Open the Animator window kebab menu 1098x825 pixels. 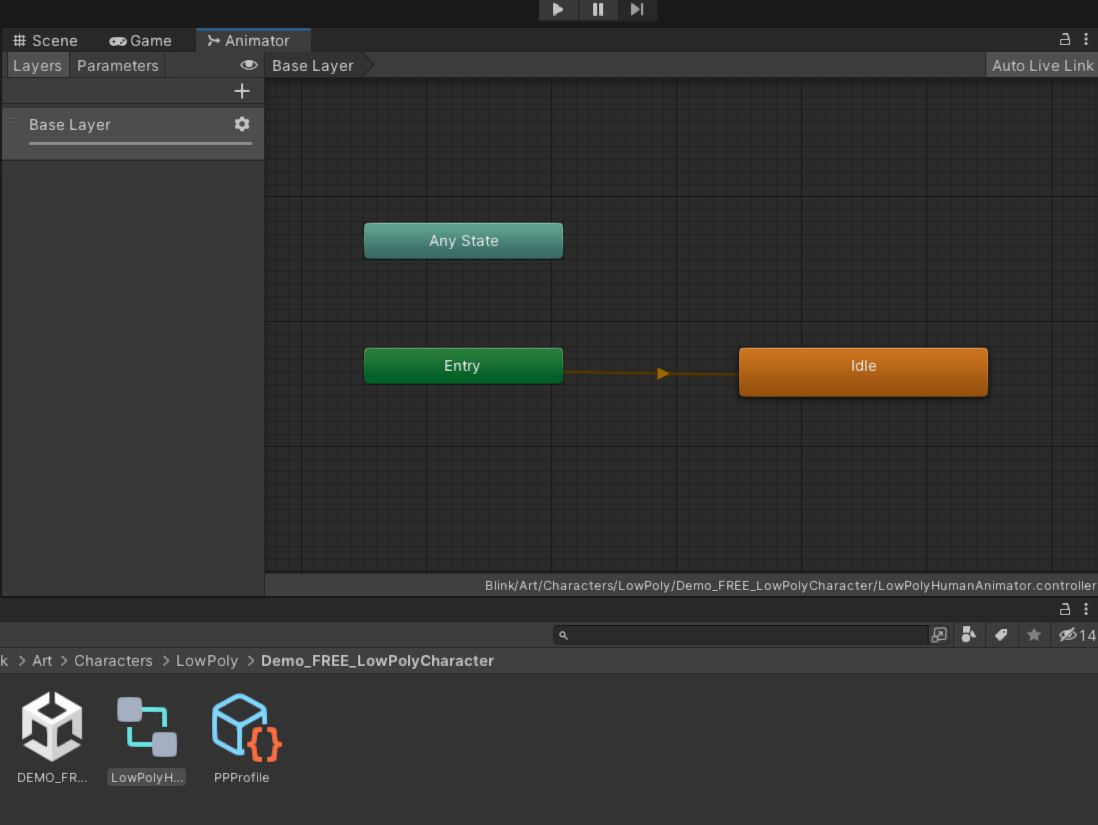(1086, 38)
